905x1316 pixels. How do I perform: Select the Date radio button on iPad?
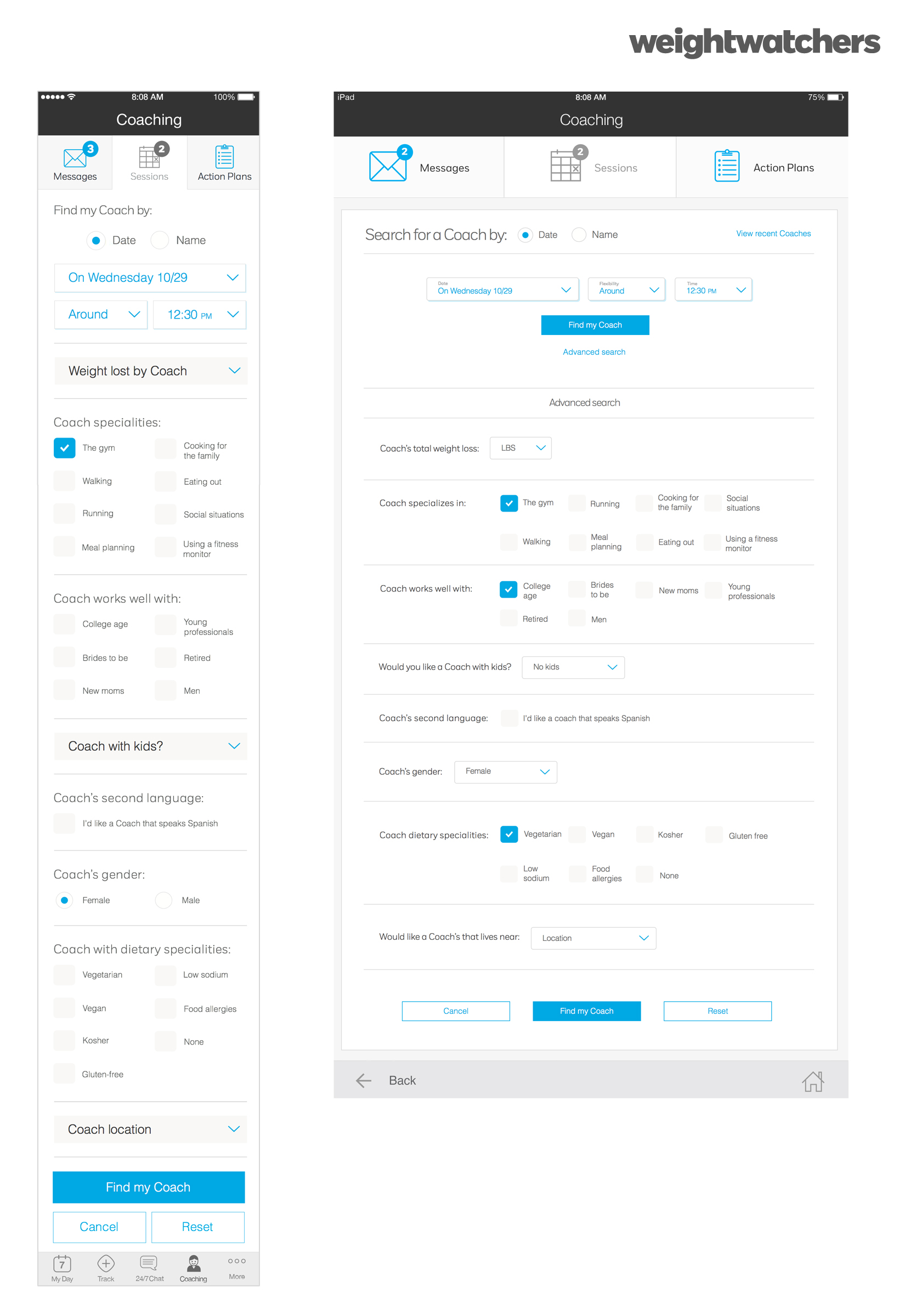(525, 235)
